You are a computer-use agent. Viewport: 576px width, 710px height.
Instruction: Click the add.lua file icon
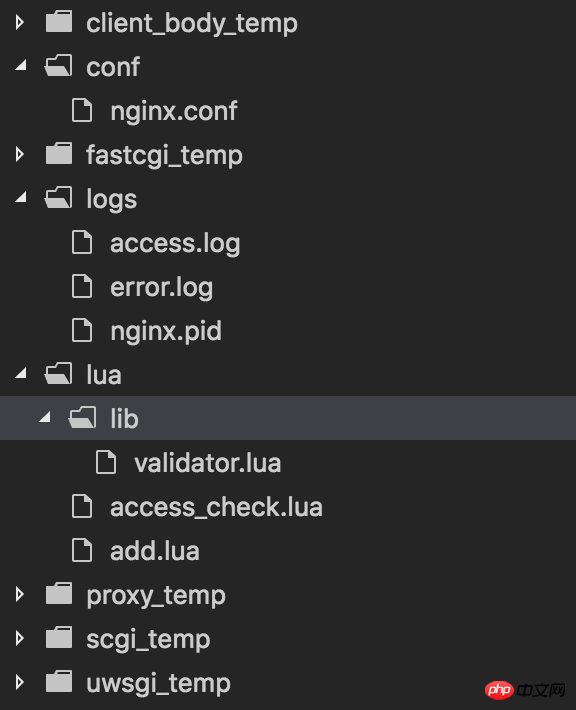tap(82, 550)
